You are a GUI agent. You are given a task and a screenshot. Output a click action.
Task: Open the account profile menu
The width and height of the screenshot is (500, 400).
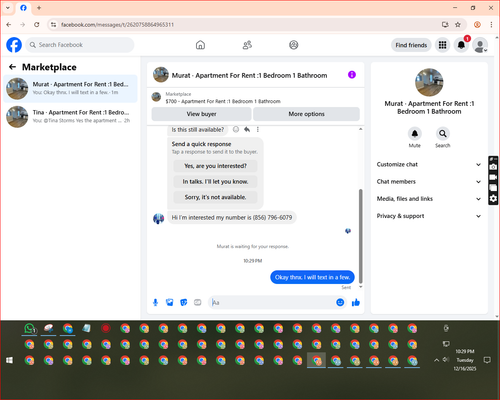click(x=480, y=45)
